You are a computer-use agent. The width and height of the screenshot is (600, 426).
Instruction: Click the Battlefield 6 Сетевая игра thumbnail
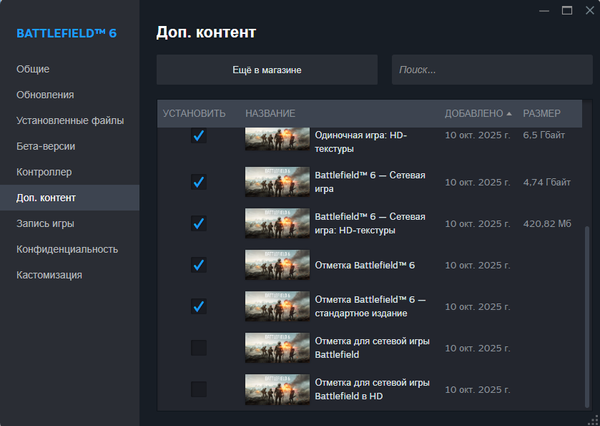tap(277, 182)
